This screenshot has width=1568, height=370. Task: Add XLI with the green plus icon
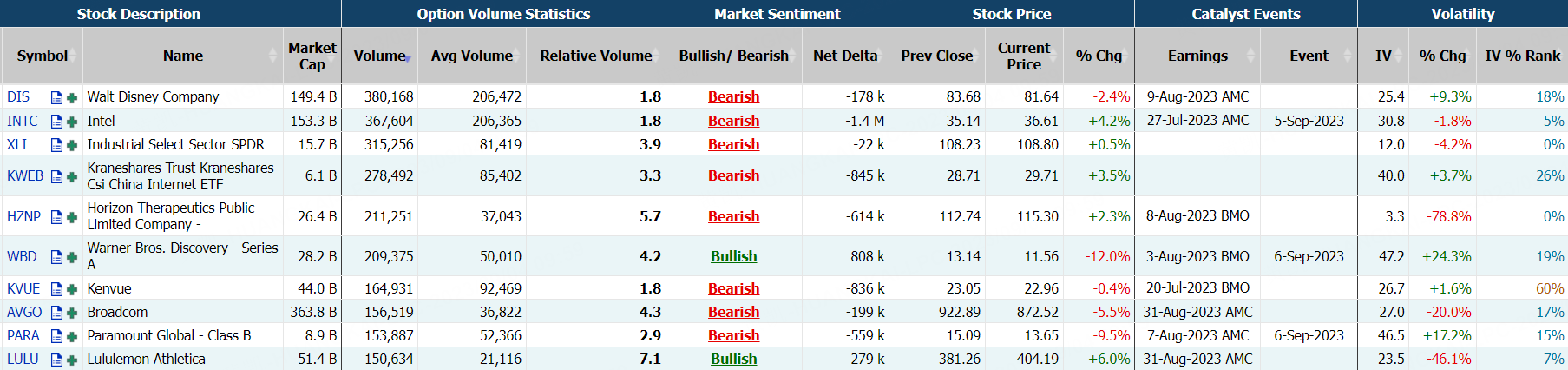72,145
